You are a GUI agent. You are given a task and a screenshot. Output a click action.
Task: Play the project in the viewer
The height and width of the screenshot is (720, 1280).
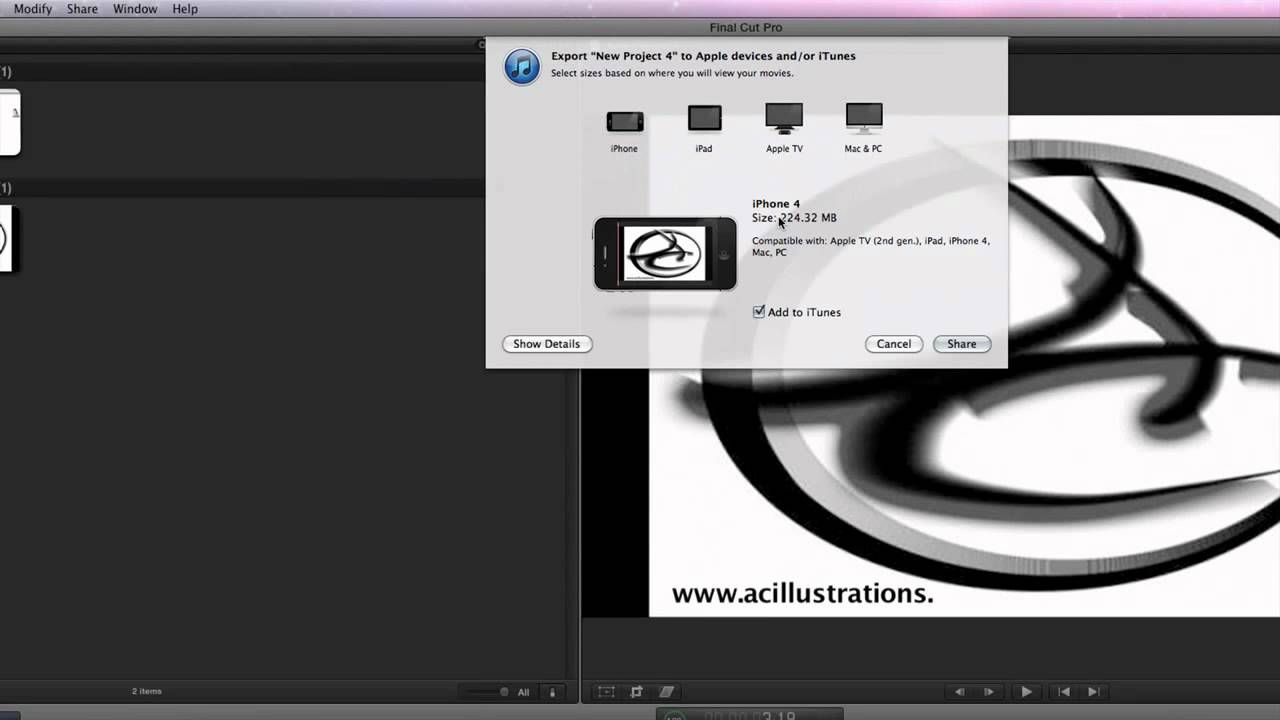point(1026,692)
